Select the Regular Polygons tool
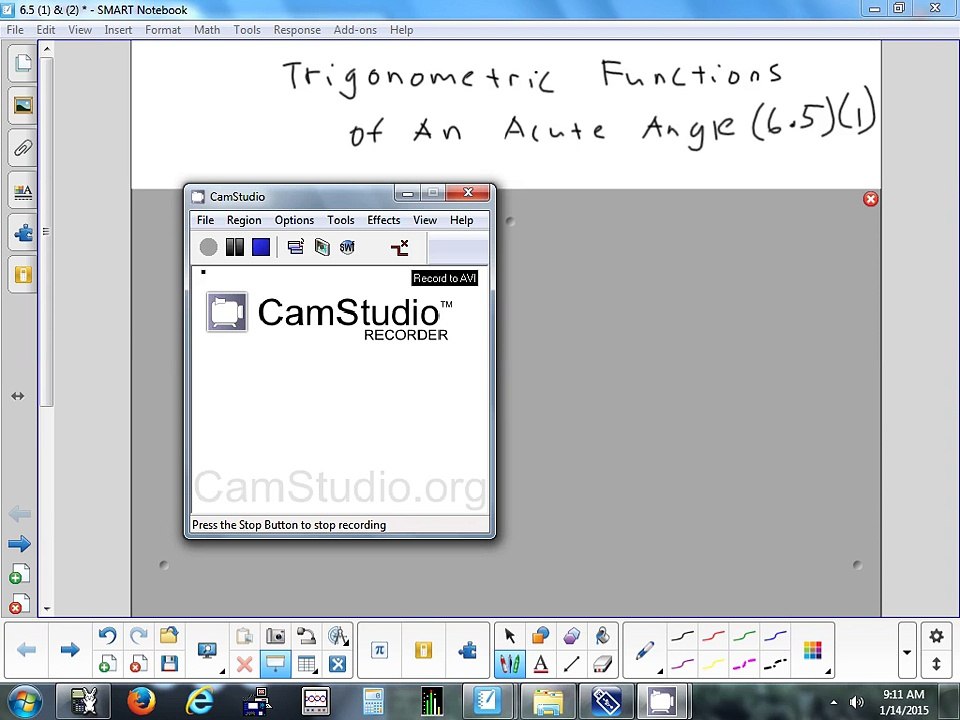Screen dimensions: 960x720 pos(571,636)
